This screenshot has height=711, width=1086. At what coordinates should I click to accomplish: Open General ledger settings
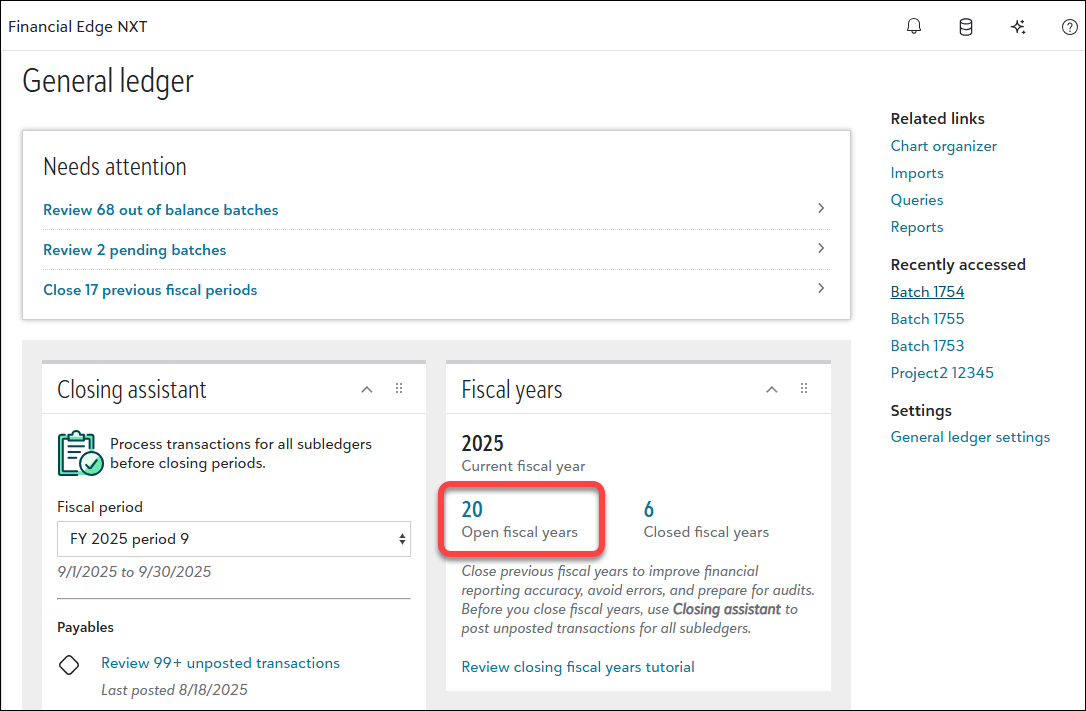tap(970, 437)
